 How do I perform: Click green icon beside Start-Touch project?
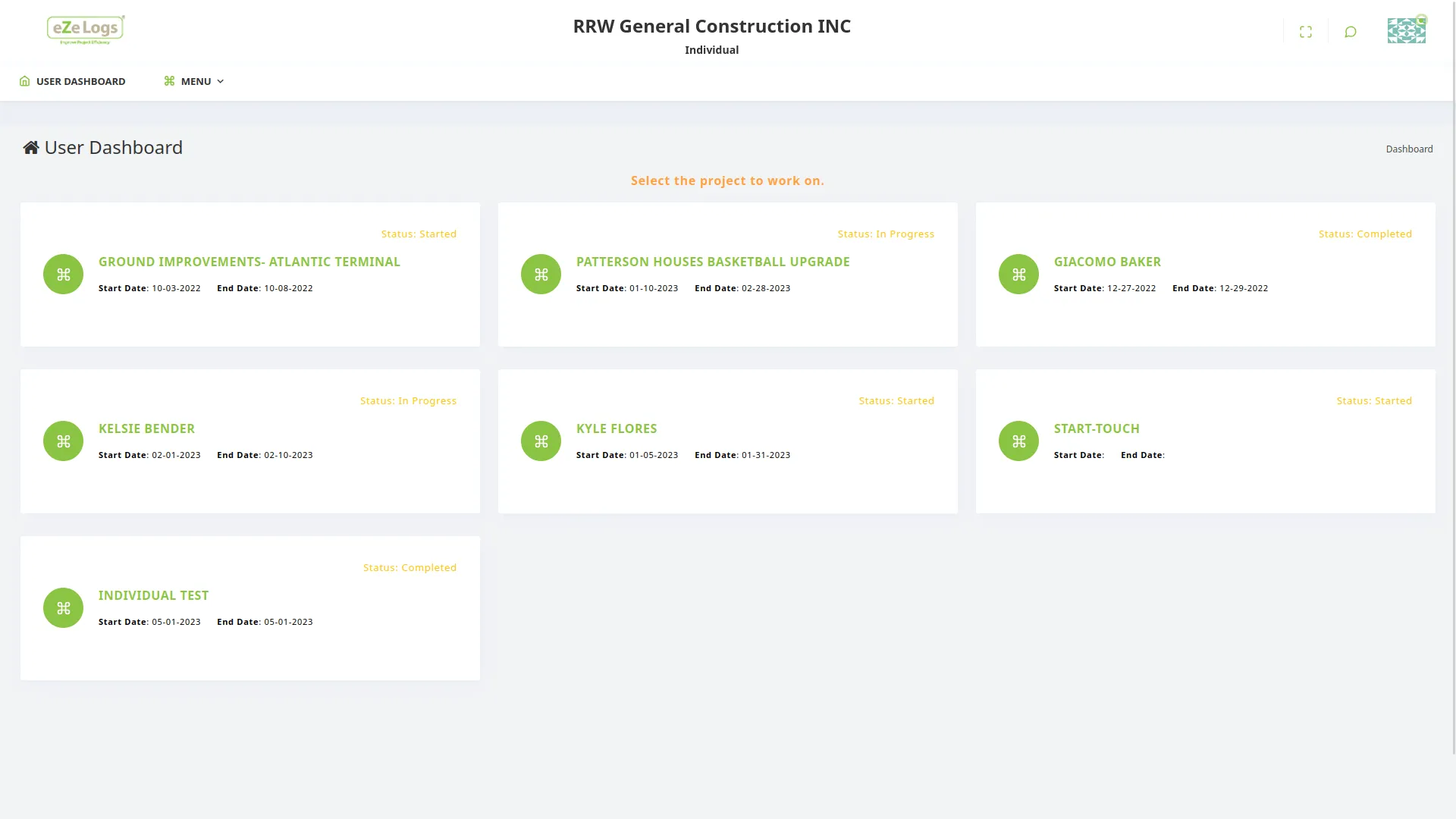pos(1018,441)
